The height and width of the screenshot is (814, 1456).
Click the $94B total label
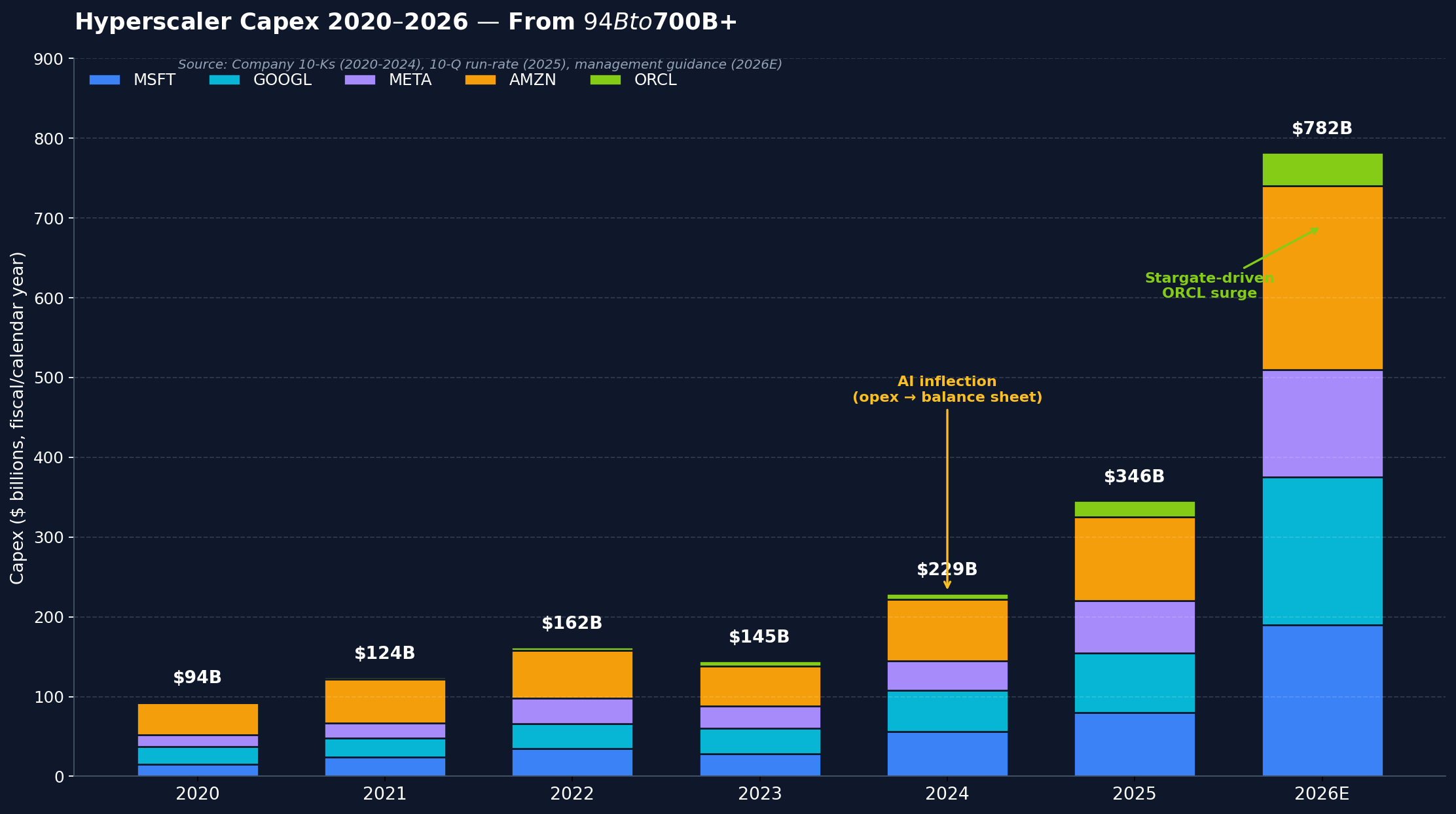(x=197, y=678)
